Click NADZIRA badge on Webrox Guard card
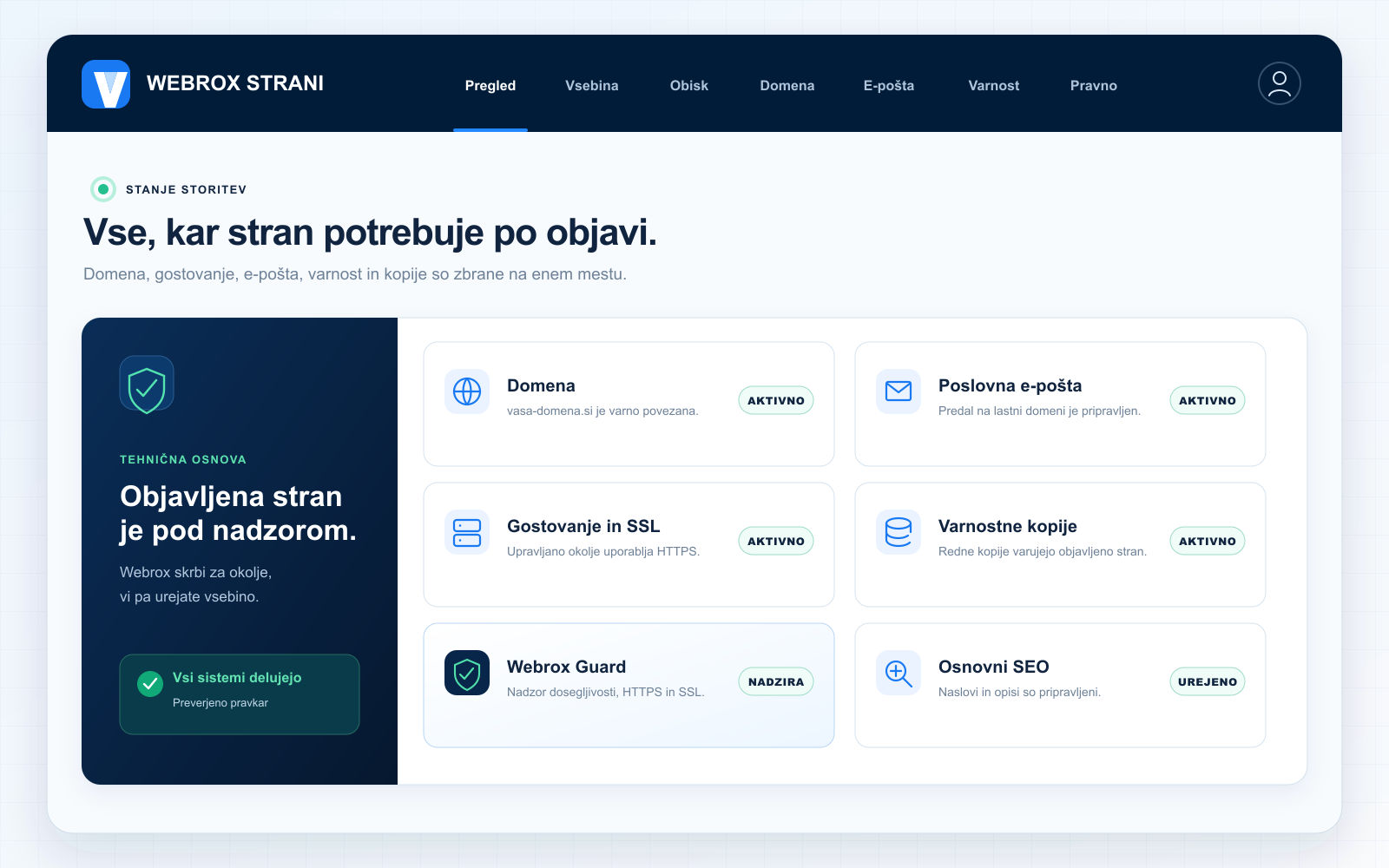The image size is (1389, 868). [x=776, y=681]
